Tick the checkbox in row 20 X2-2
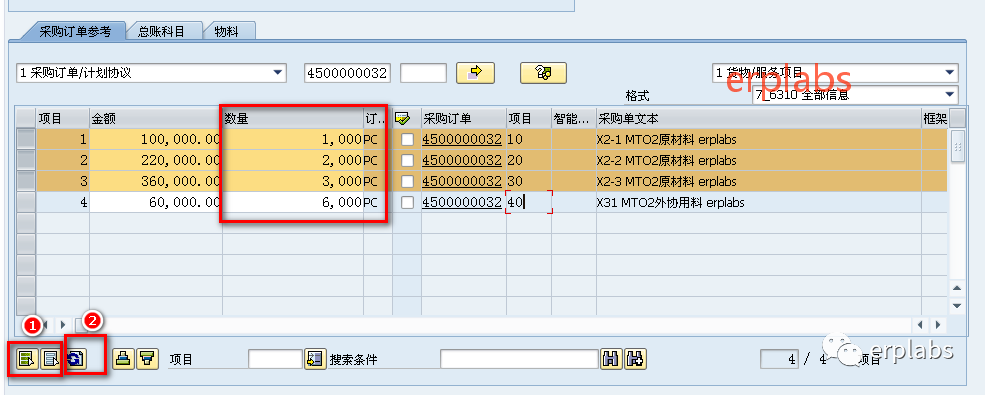 [x=408, y=161]
